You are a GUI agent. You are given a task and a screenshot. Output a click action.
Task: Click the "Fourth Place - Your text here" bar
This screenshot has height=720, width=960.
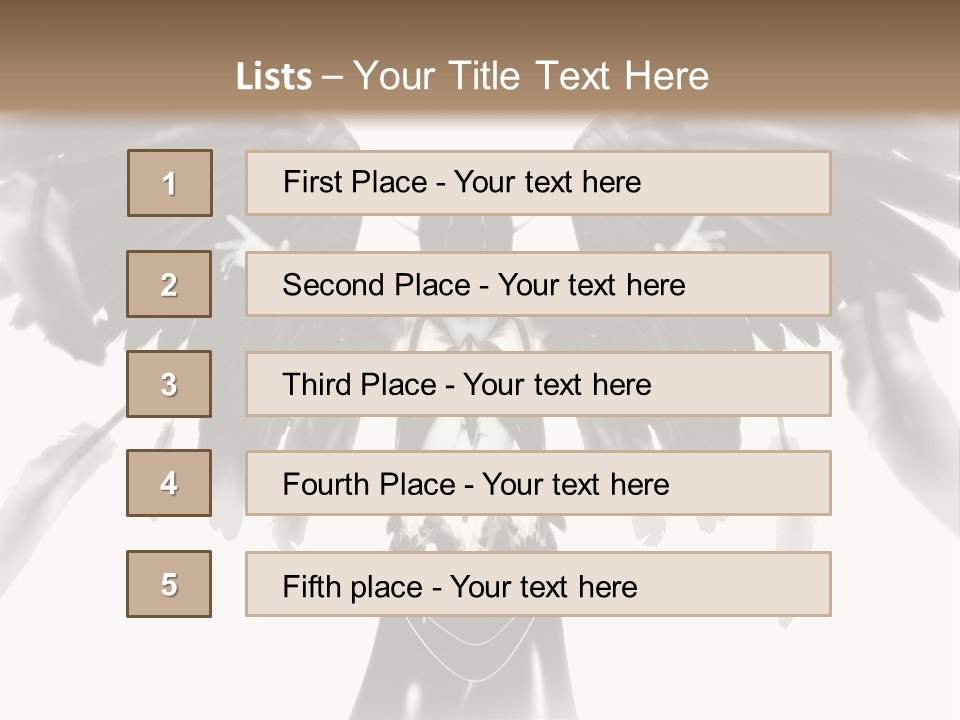click(538, 483)
